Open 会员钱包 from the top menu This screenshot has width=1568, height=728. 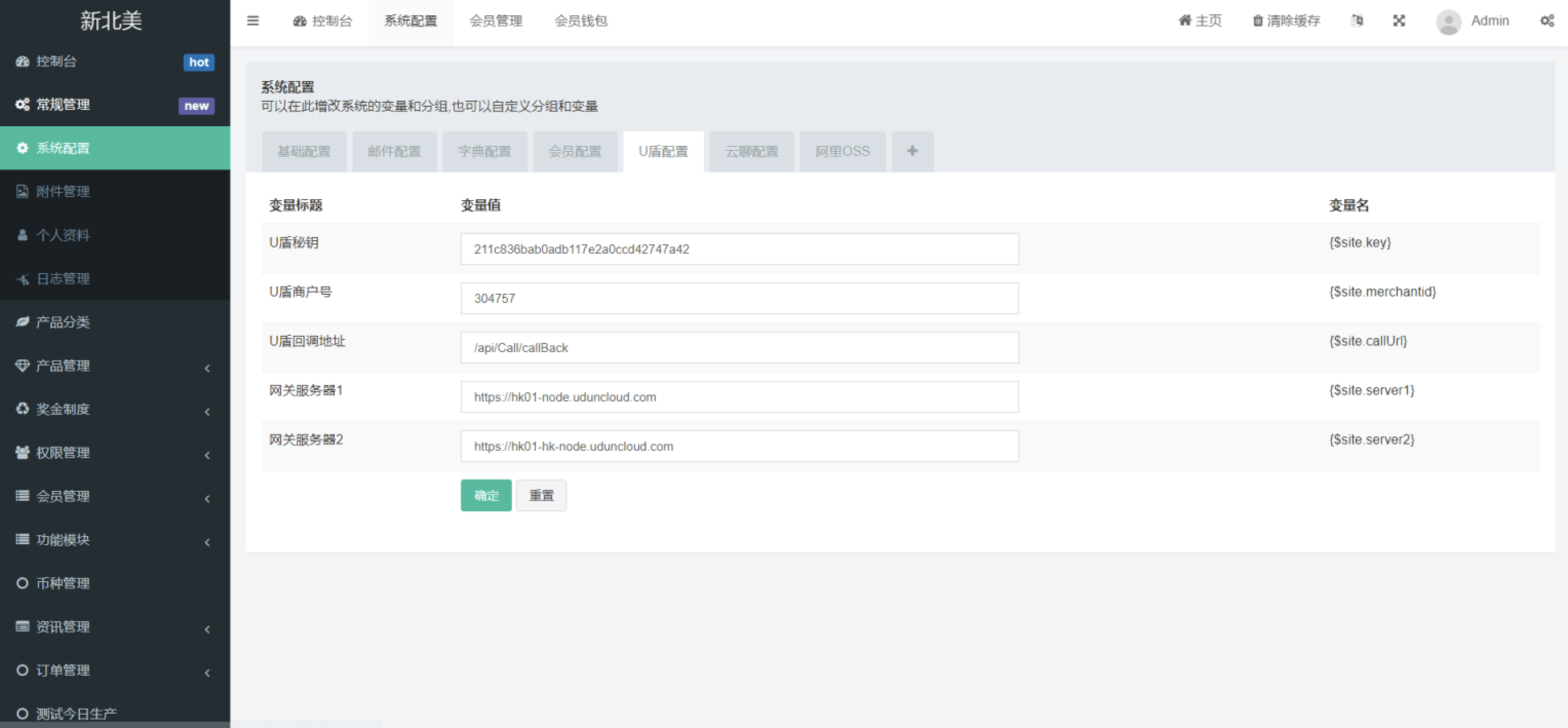tap(581, 21)
